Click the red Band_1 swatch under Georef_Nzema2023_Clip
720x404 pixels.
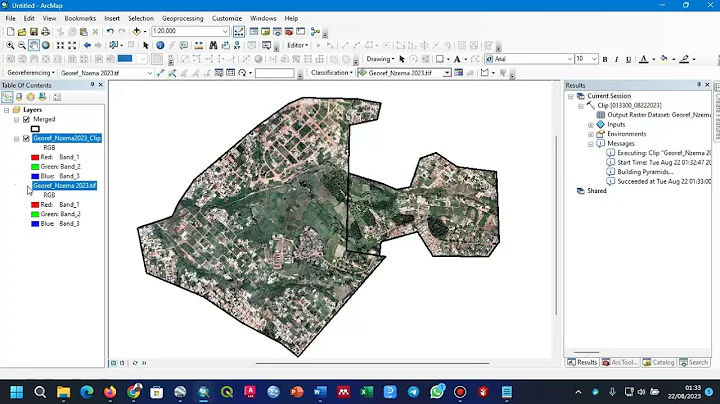click(x=35, y=157)
